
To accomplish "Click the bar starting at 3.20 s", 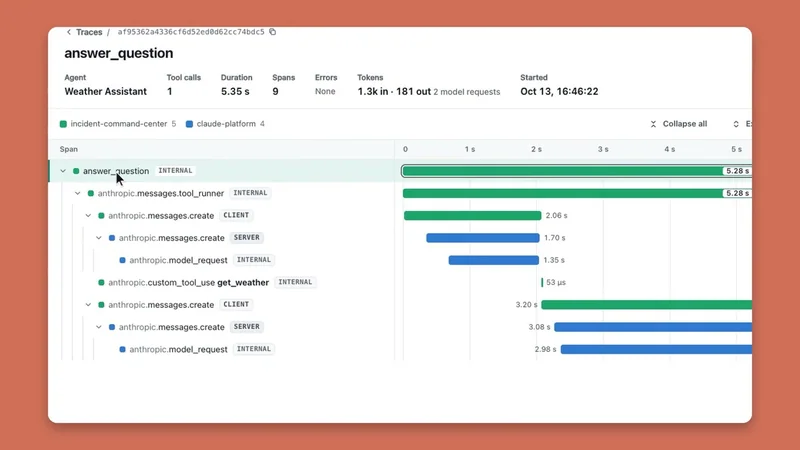I will [646, 305].
